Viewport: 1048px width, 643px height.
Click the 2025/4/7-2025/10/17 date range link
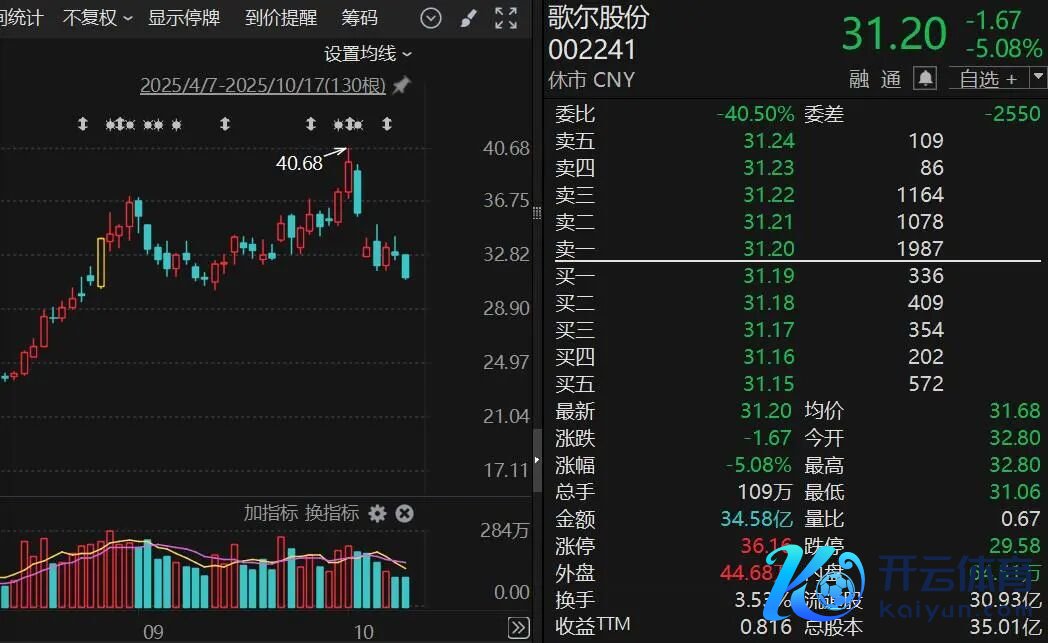tap(262, 86)
